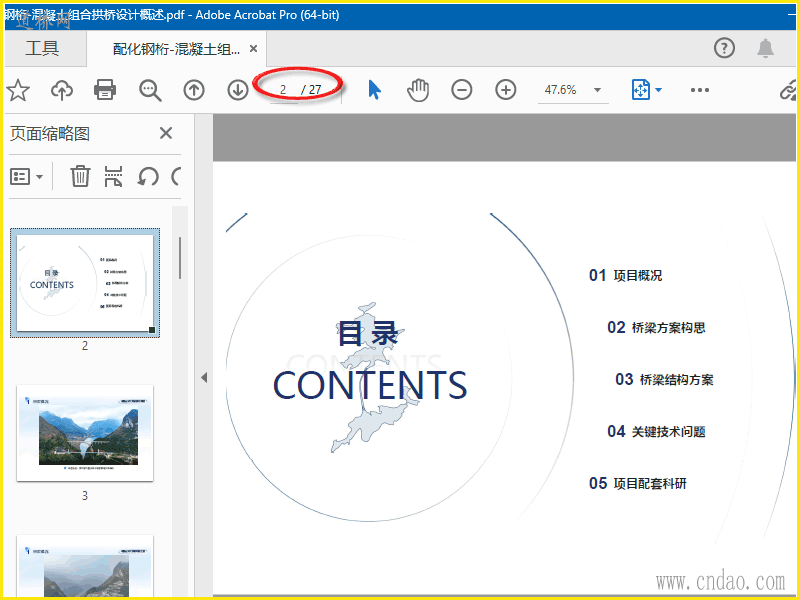Click the cloud upload icon

pyautogui.click(x=62, y=90)
